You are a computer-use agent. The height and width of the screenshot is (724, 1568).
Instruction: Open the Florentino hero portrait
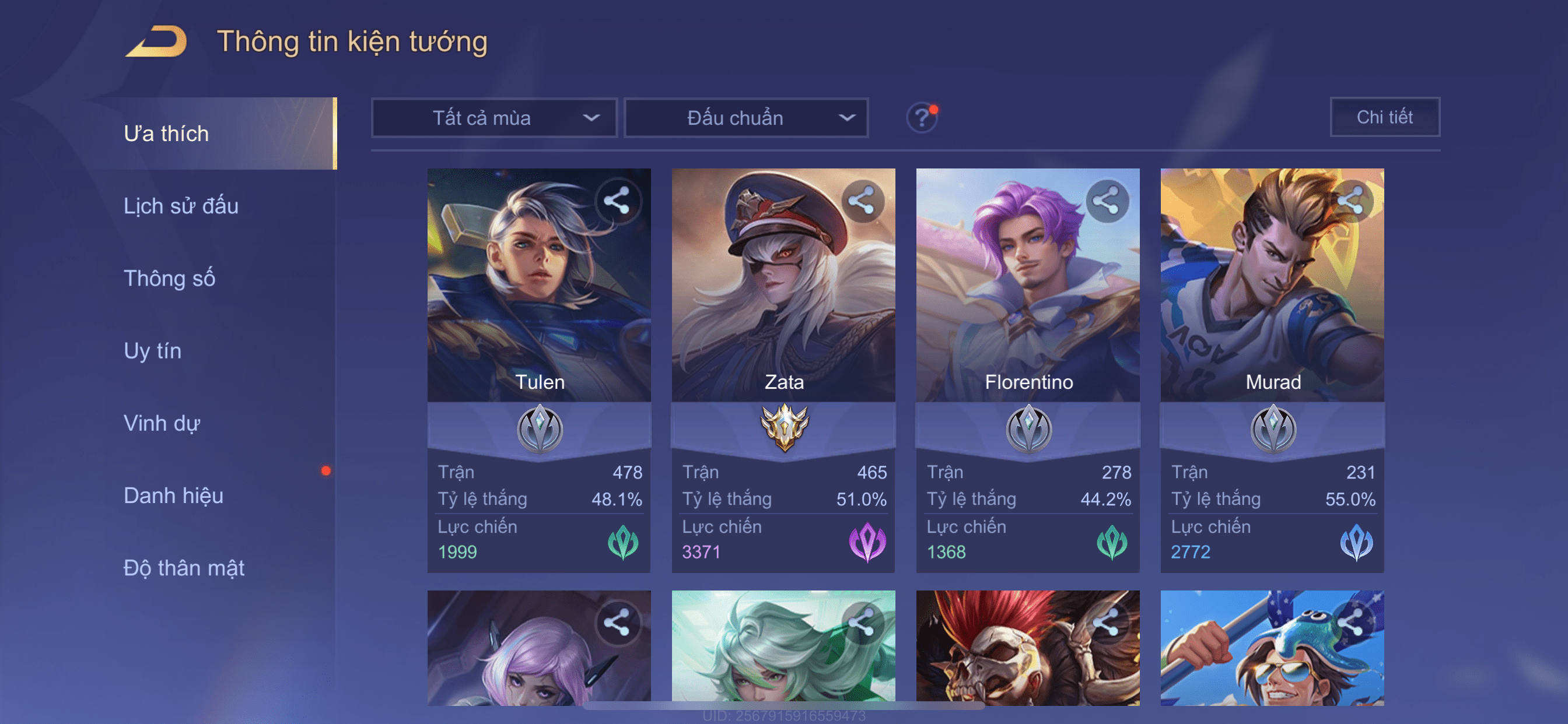[1027, 284]
